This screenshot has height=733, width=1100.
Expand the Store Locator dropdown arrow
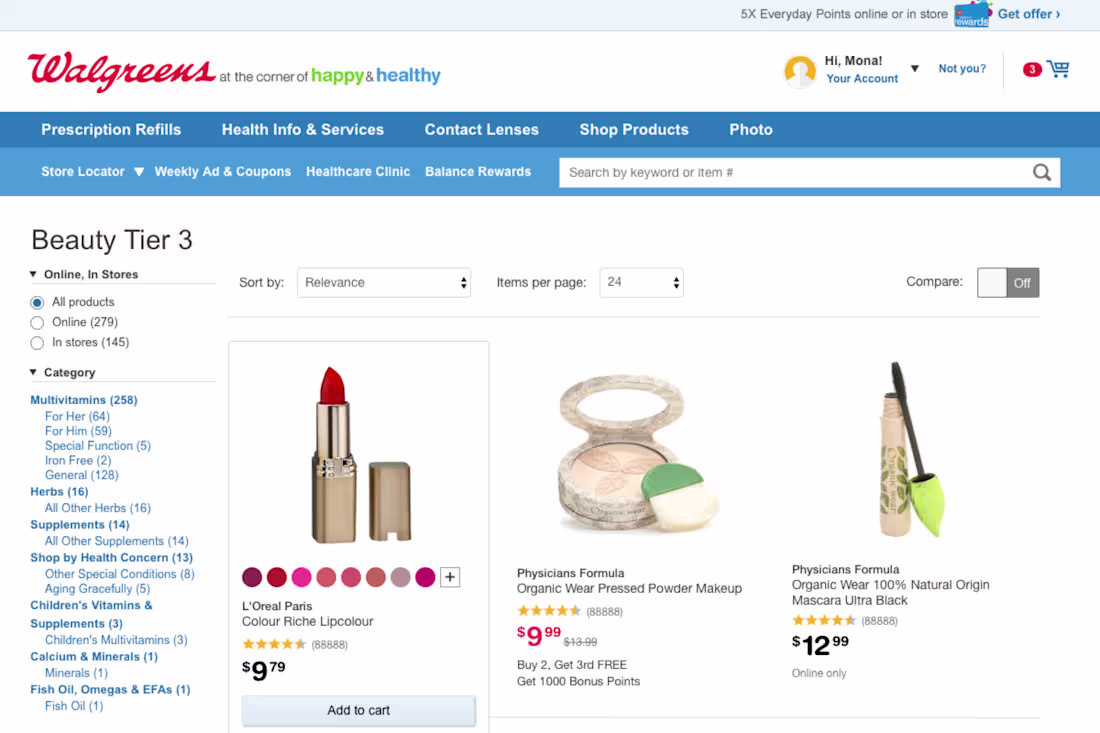[x=137, y=171]
